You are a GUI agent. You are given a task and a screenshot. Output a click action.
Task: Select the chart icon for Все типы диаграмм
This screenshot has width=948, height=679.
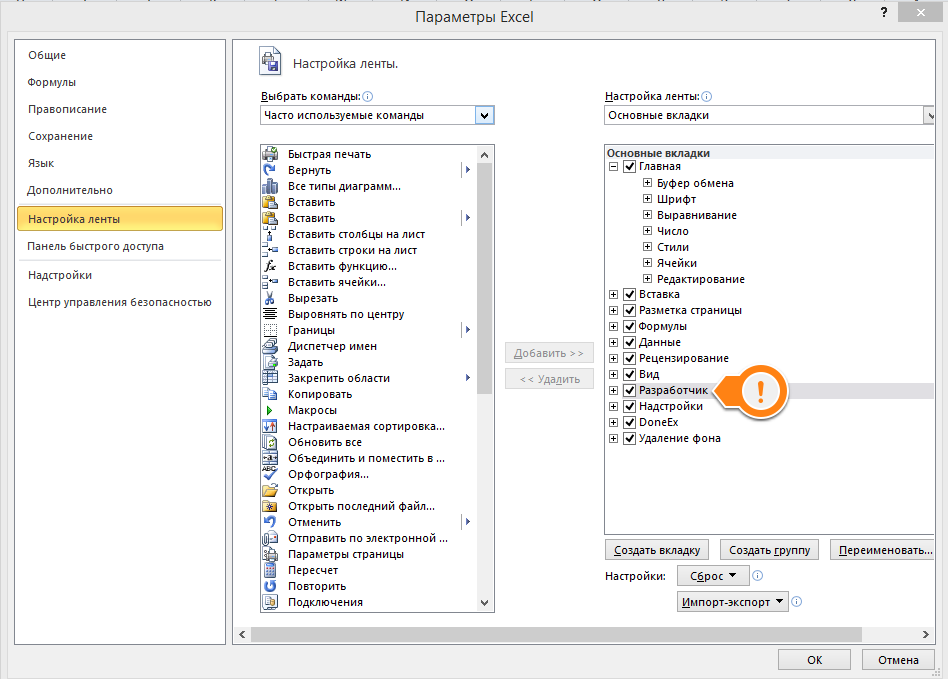click(x=270, y=186)
